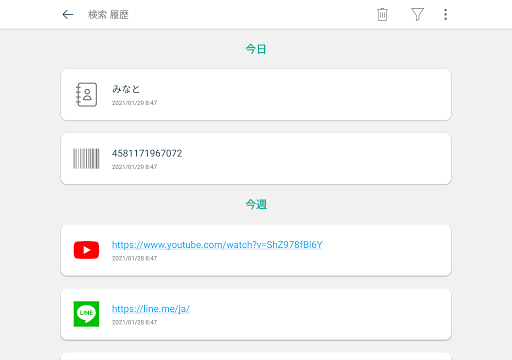Click the contact address book icon
Viewport: 512px width, 360px height.
(86, 95)
